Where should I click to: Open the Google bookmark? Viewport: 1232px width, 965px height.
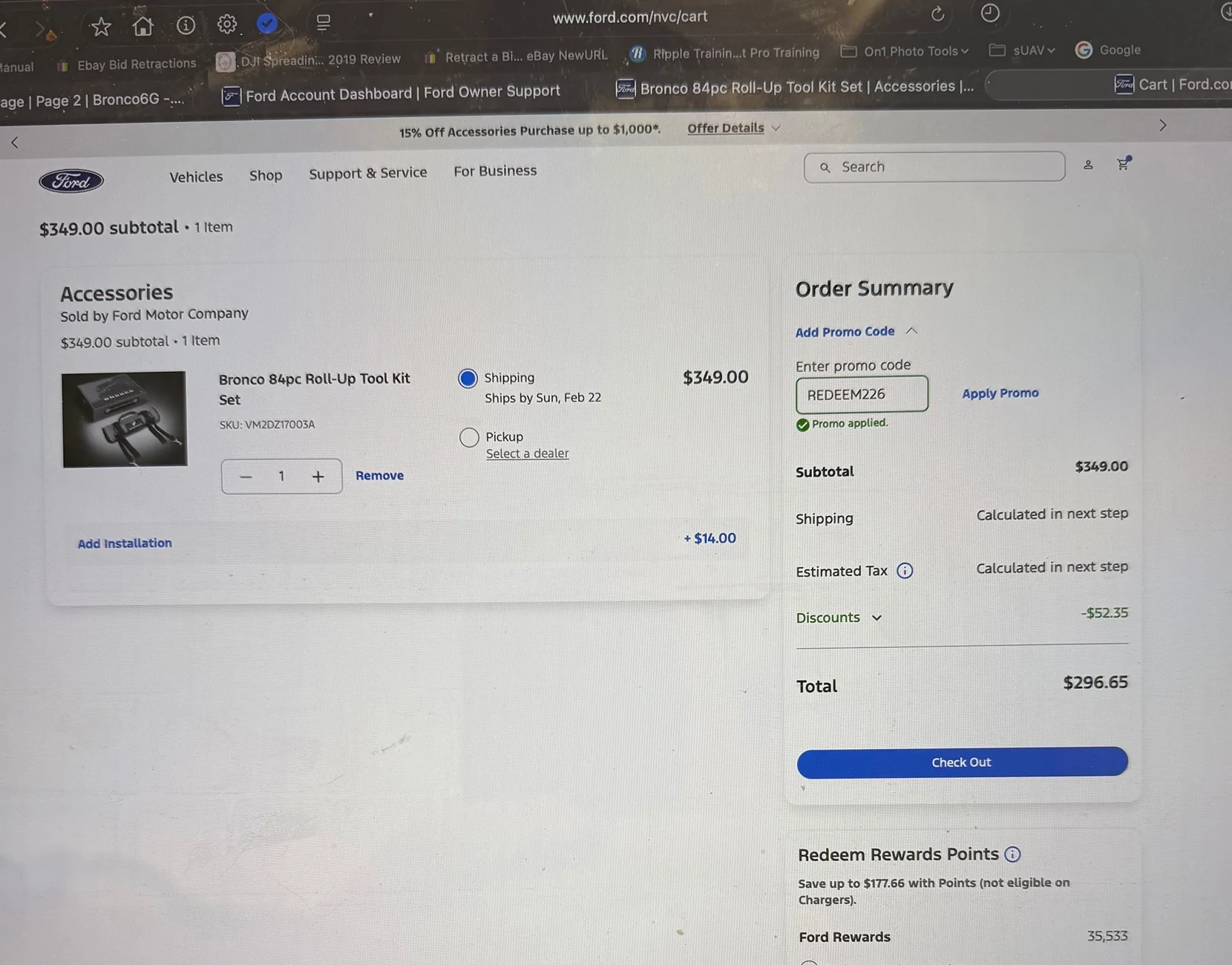(x=1108, y=50)
